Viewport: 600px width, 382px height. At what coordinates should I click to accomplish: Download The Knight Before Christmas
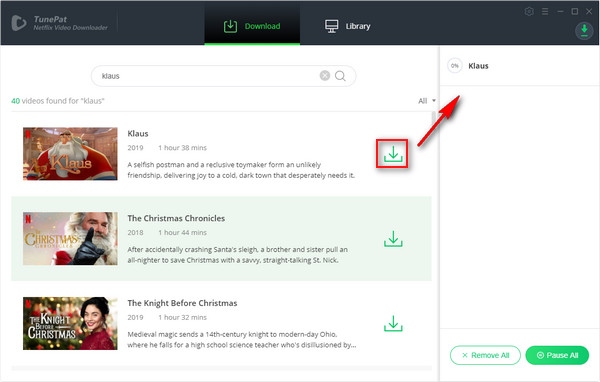393,323
